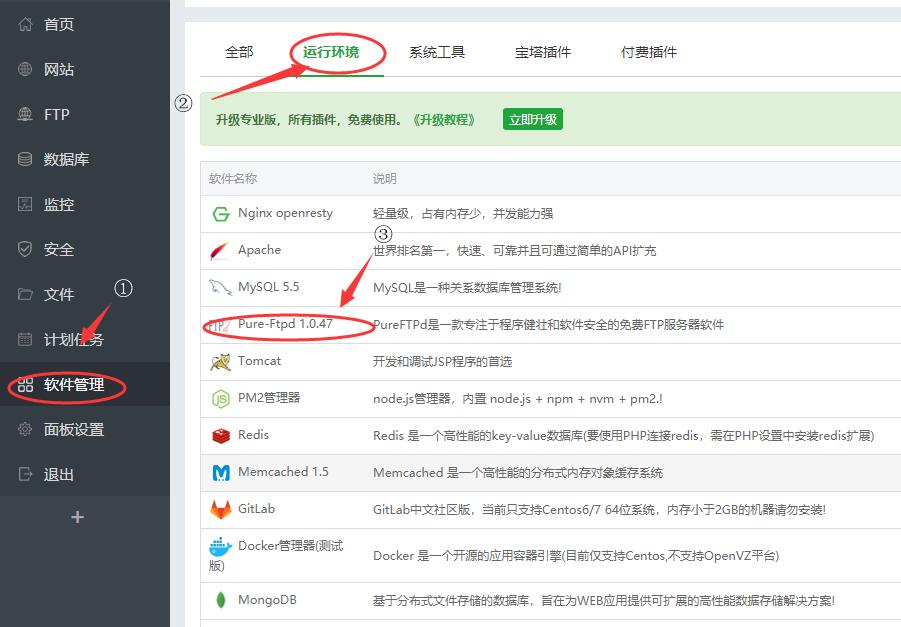Click the Nginx openresty icon
The width and height of the screenshot is (901, 627).
click(x=222, y=213)
